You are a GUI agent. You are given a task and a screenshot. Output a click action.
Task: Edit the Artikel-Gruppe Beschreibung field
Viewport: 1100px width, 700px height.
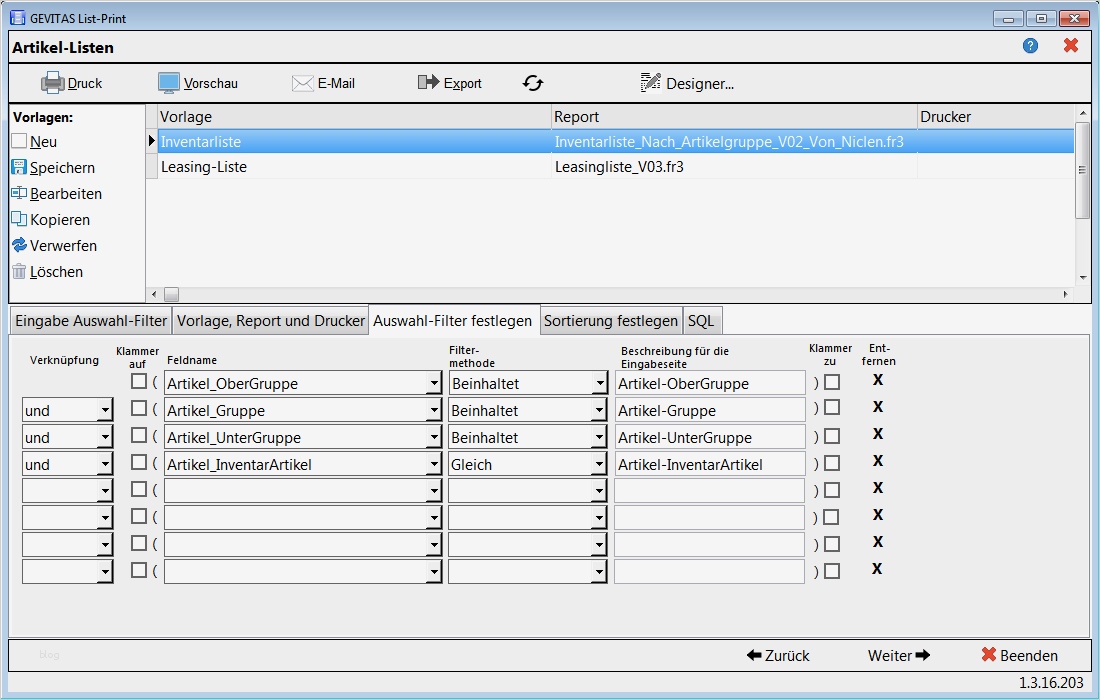710,410
